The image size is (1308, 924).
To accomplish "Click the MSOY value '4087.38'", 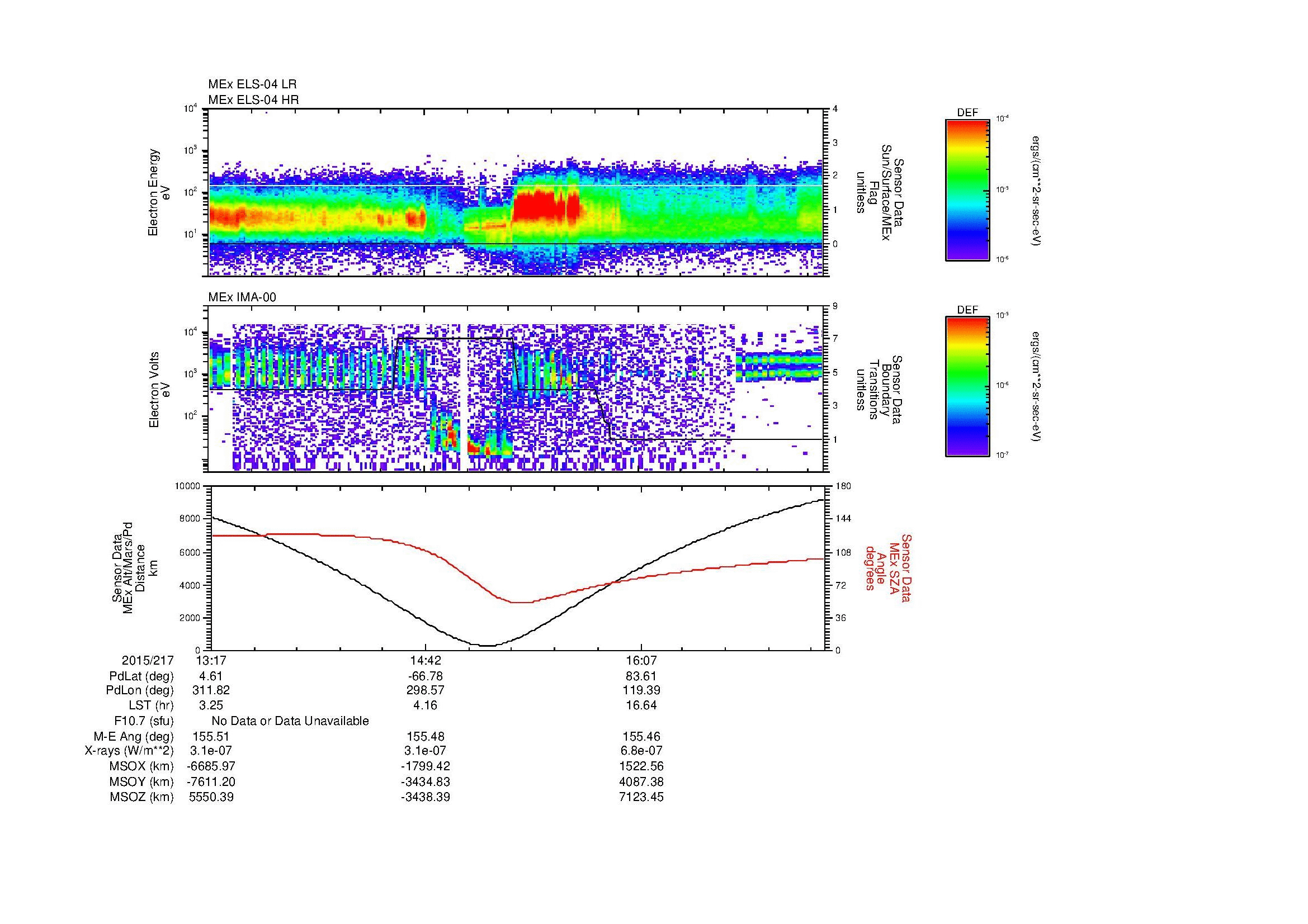I will coord(641,781).
